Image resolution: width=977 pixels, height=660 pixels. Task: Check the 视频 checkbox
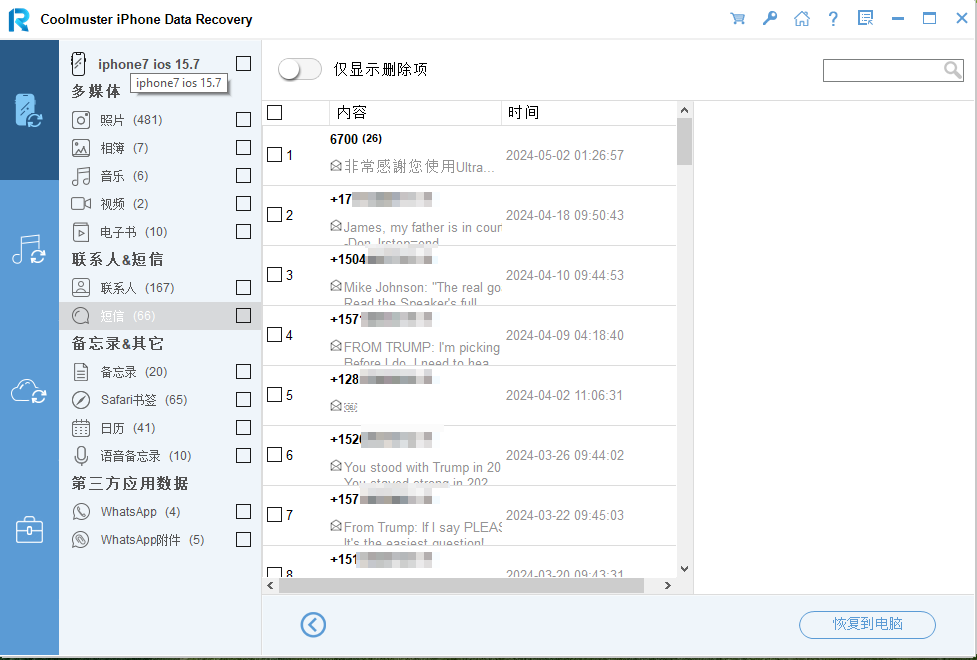point(244,203)
